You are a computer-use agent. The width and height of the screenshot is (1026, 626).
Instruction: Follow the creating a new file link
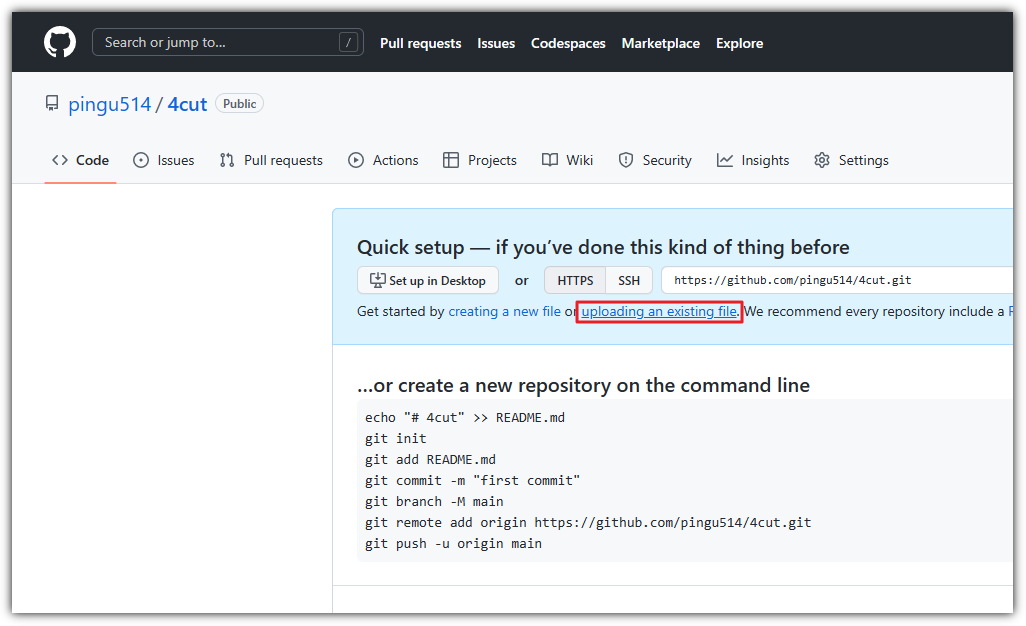coord(504,311)
